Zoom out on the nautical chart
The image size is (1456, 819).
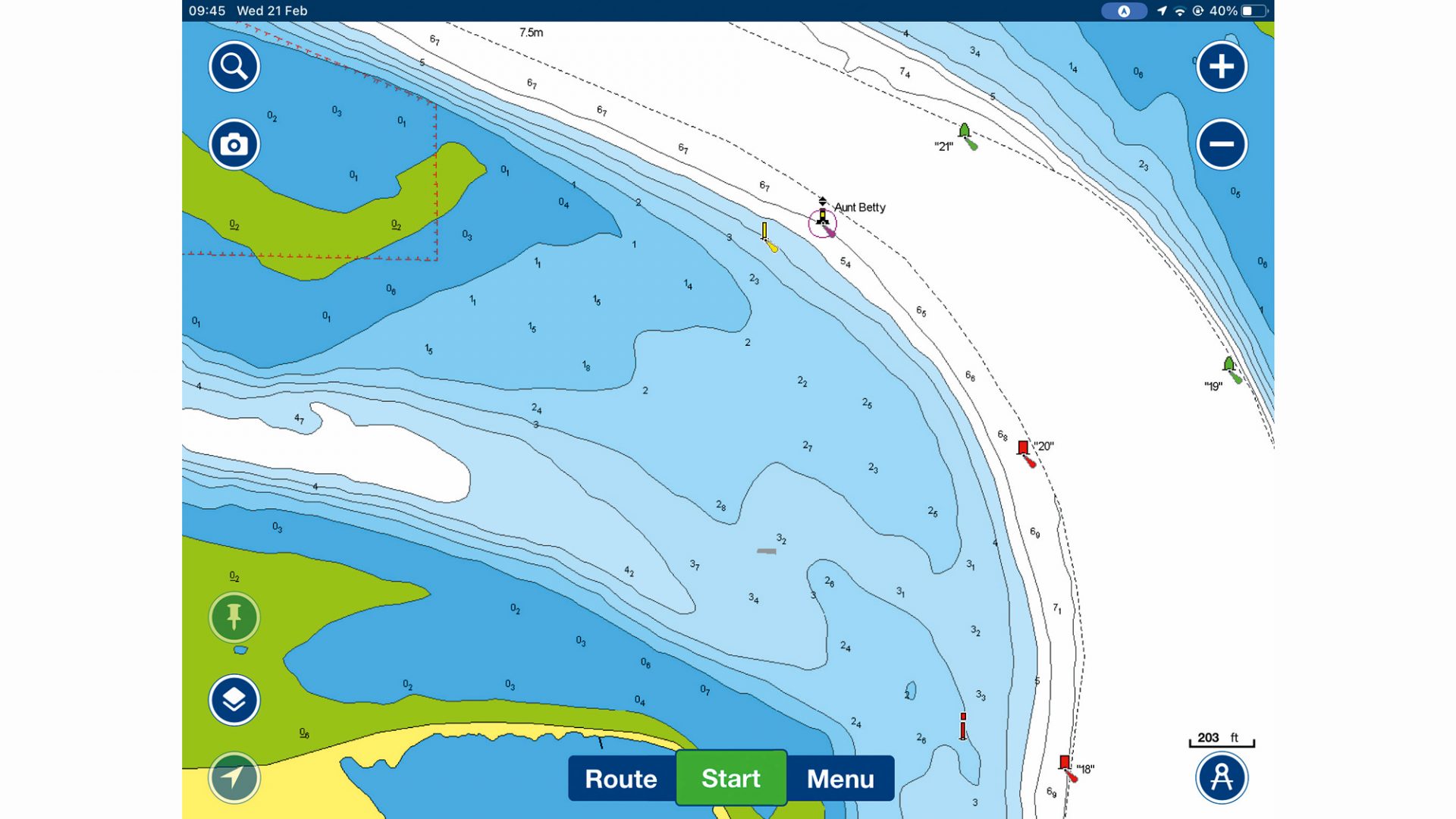pyautogui.click(x=1222, y=144)
